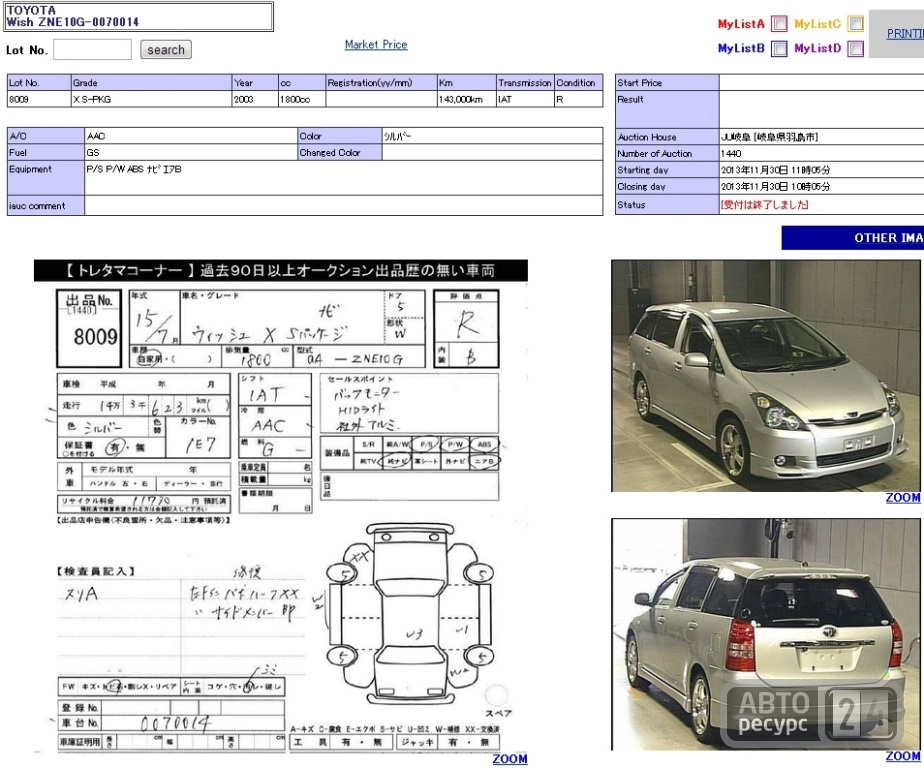The image size is (924, 768).
Task: Tick the MyListC checkbox
Action: click(x=856, y=24)
